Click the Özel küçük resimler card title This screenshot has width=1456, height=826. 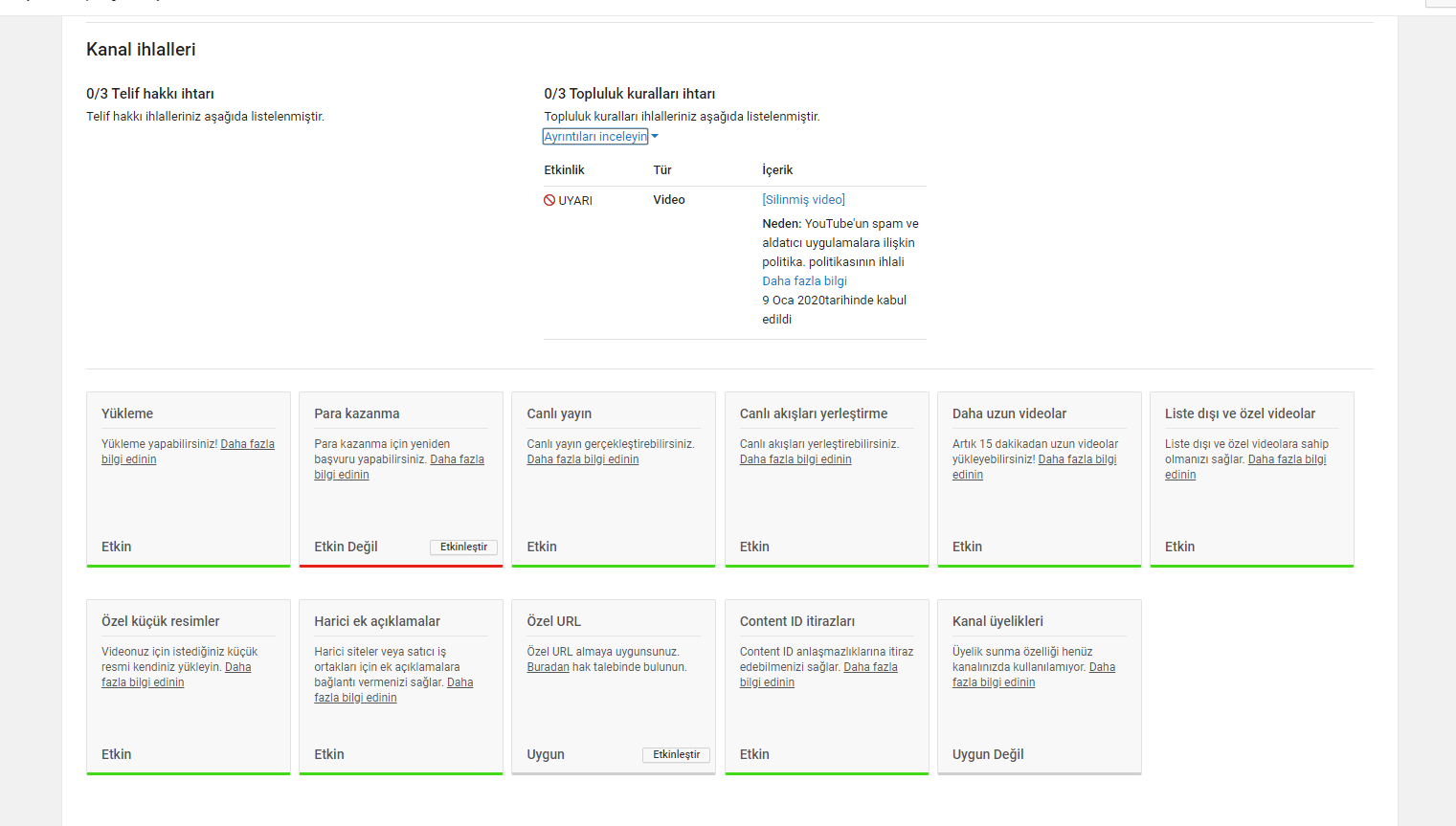(x=161, y=621)
